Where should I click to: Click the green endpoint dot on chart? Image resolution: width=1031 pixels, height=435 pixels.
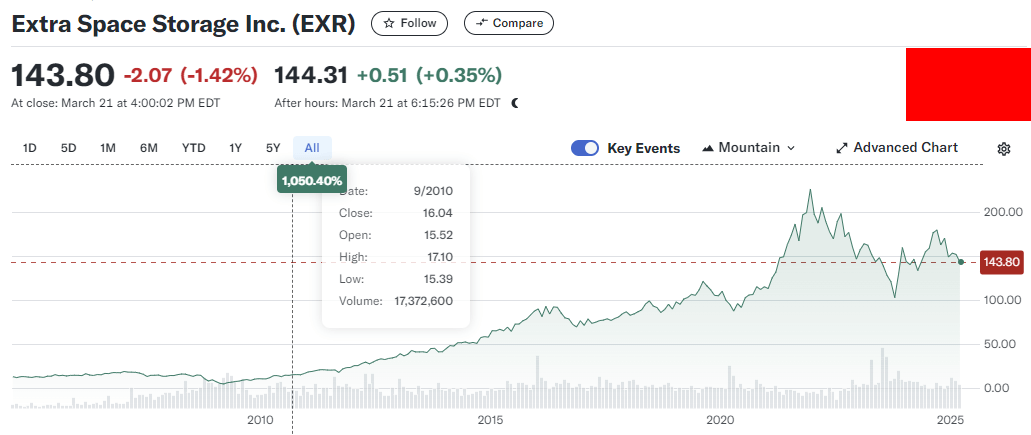(961, 262)
